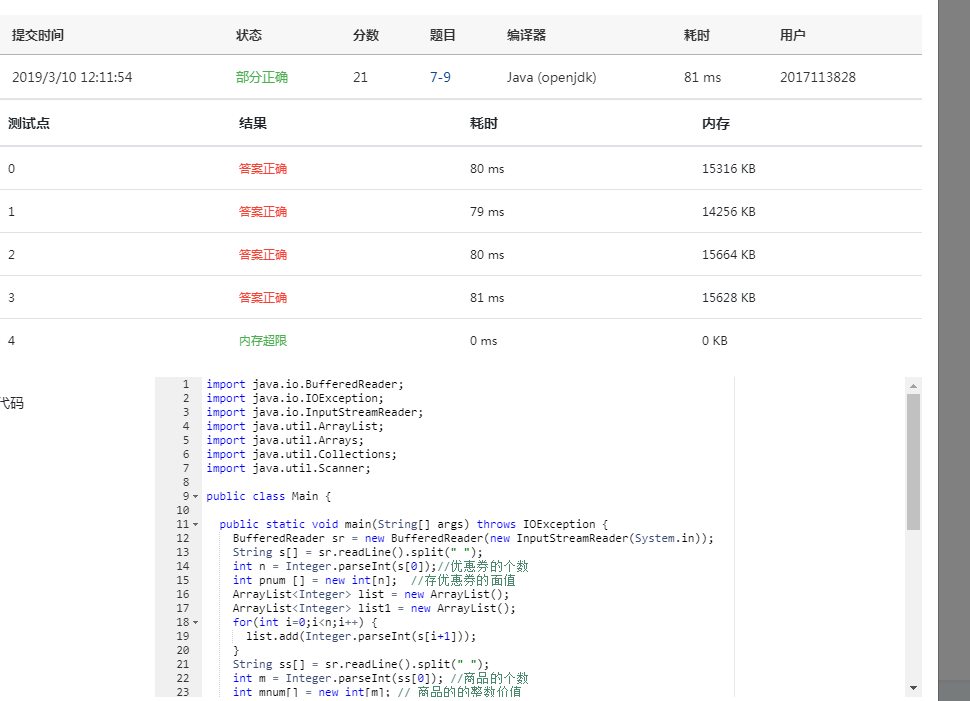Click the 内存 column header

point(716,124)
